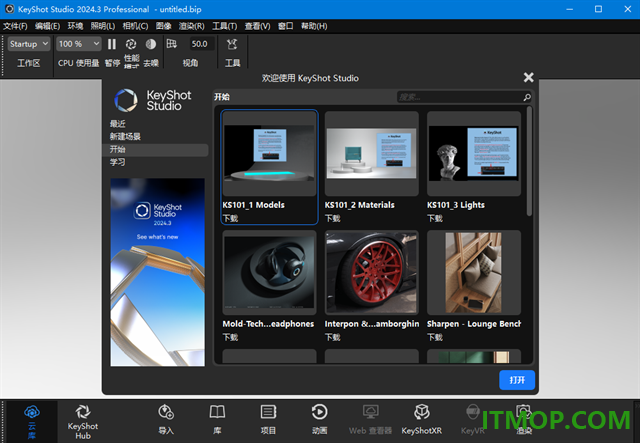Open the Edit (编辑) menu
Viewport: 640px width, 443px height.
[47, 26]
